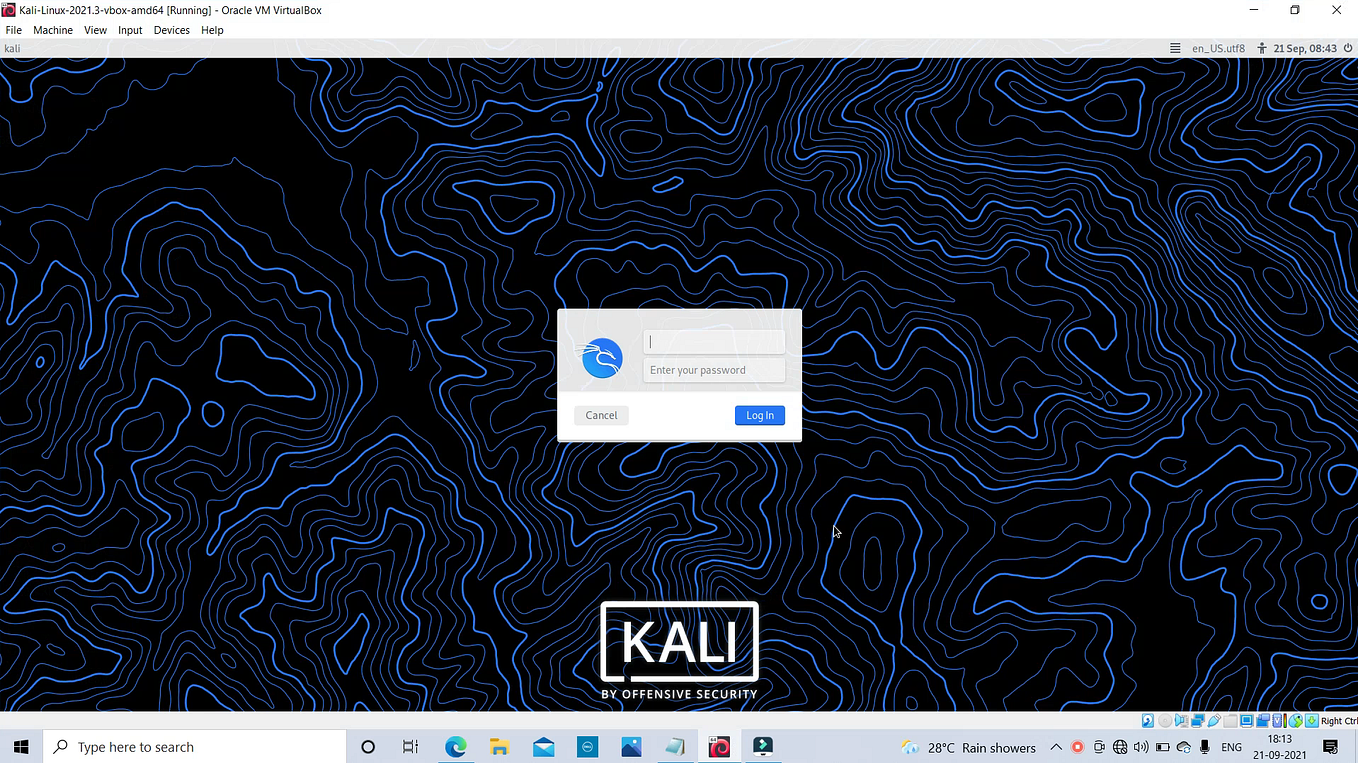This screenshot has height=763, width=1358.
Task: Click the mouse integration icon in VirtualBox status bar
Action: pyautogui.click(x=1295, y=720)
